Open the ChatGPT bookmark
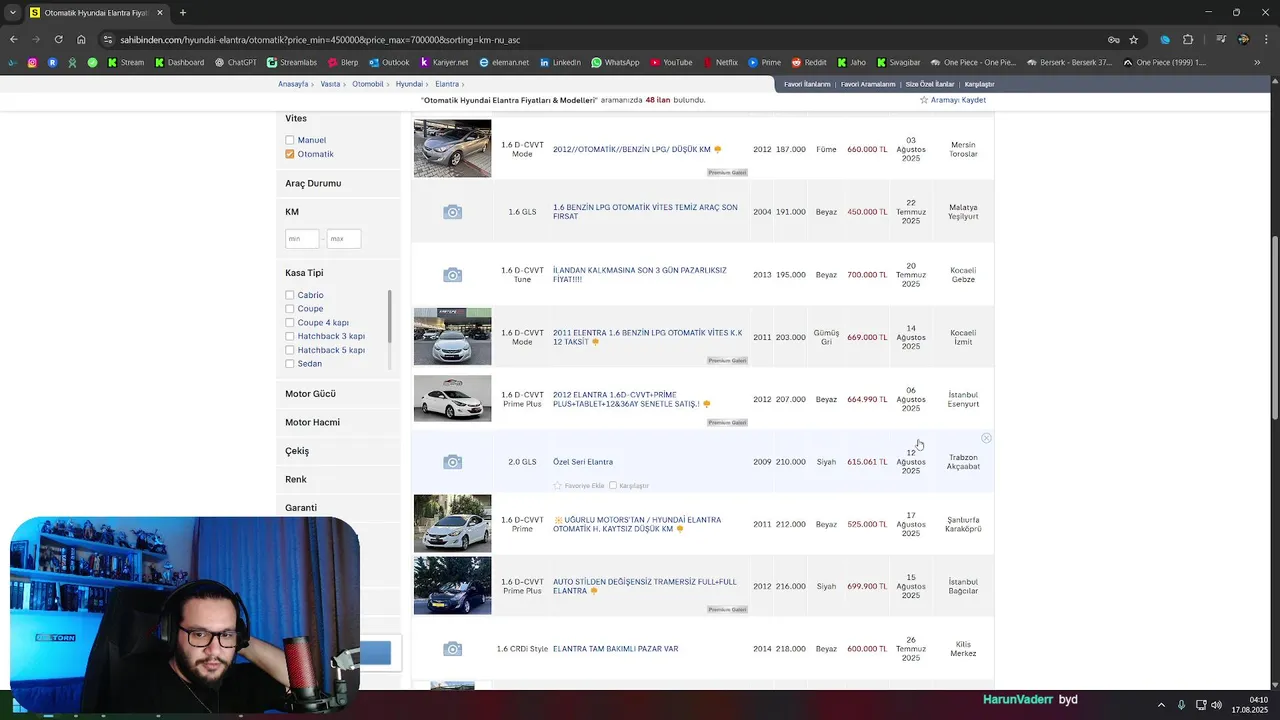Image resolution: width=1280 pixels, height=720 pixels. (236, 62)
